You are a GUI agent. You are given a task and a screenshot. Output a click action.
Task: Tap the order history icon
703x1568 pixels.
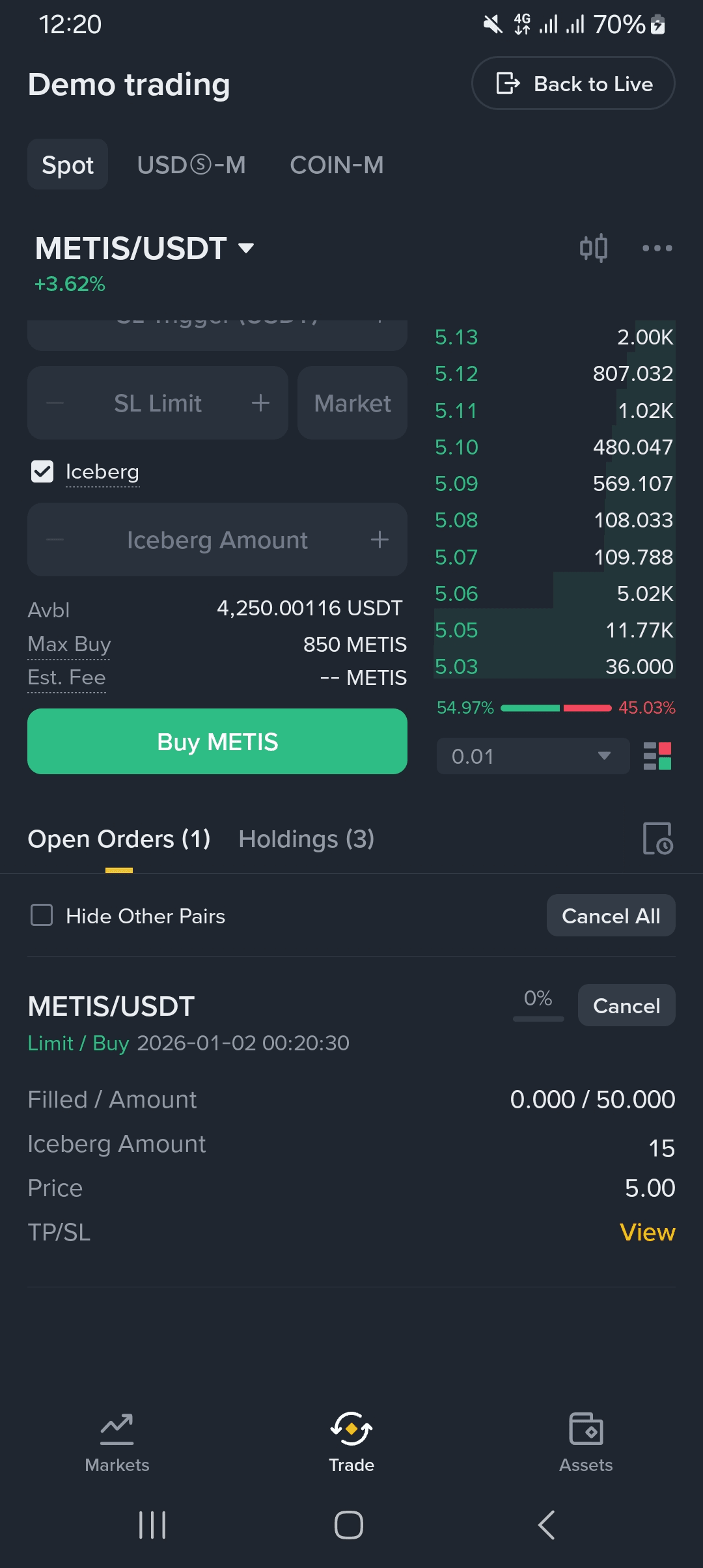(x=657, y=839)
